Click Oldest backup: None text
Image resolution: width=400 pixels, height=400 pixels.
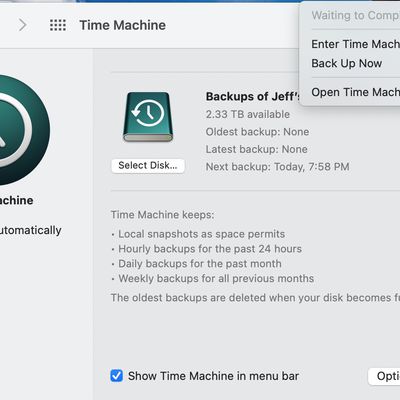coord(257,132)
